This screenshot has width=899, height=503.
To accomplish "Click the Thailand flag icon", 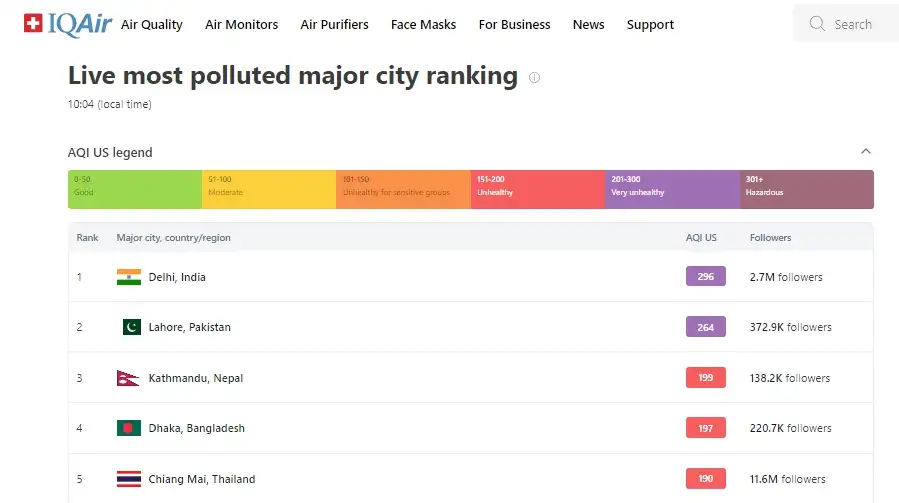I will point(129,479).
